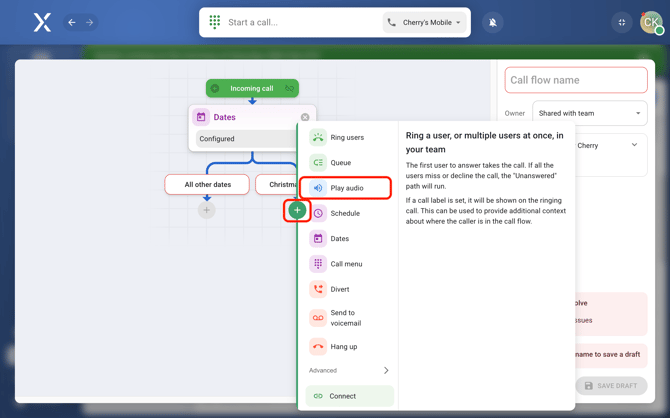Add step under All other dates
The image size is (670, 418).
pos(206,210)
